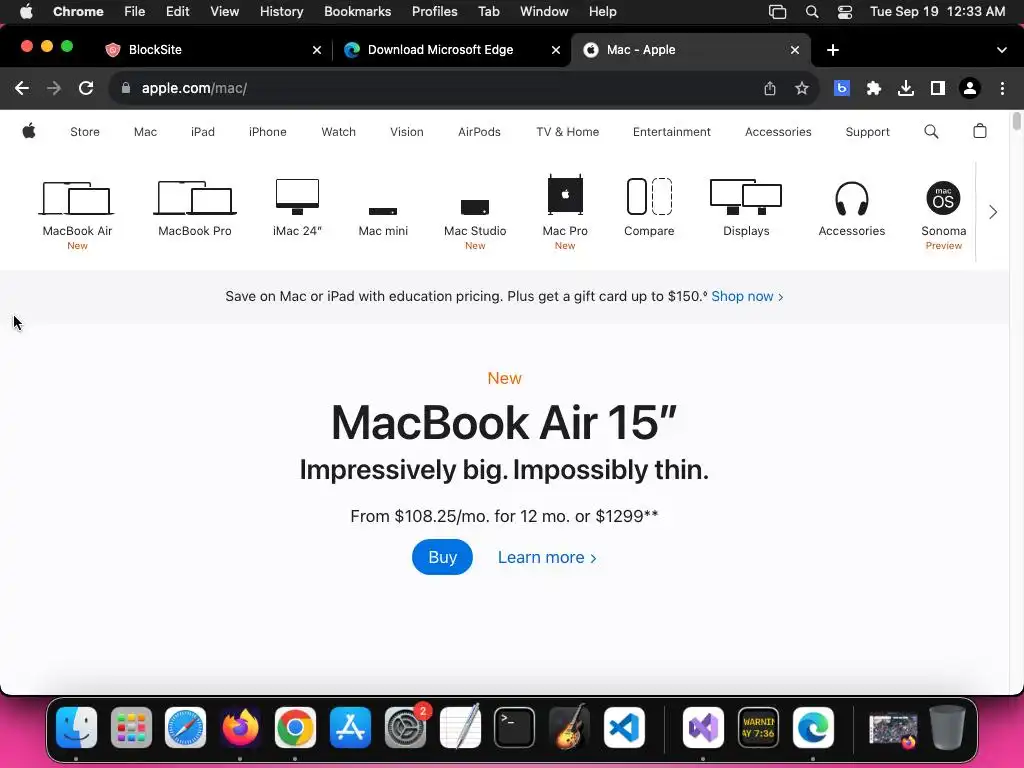Open Chrome downloads icon
1024x768 pixels.
(x=906, y=88)
